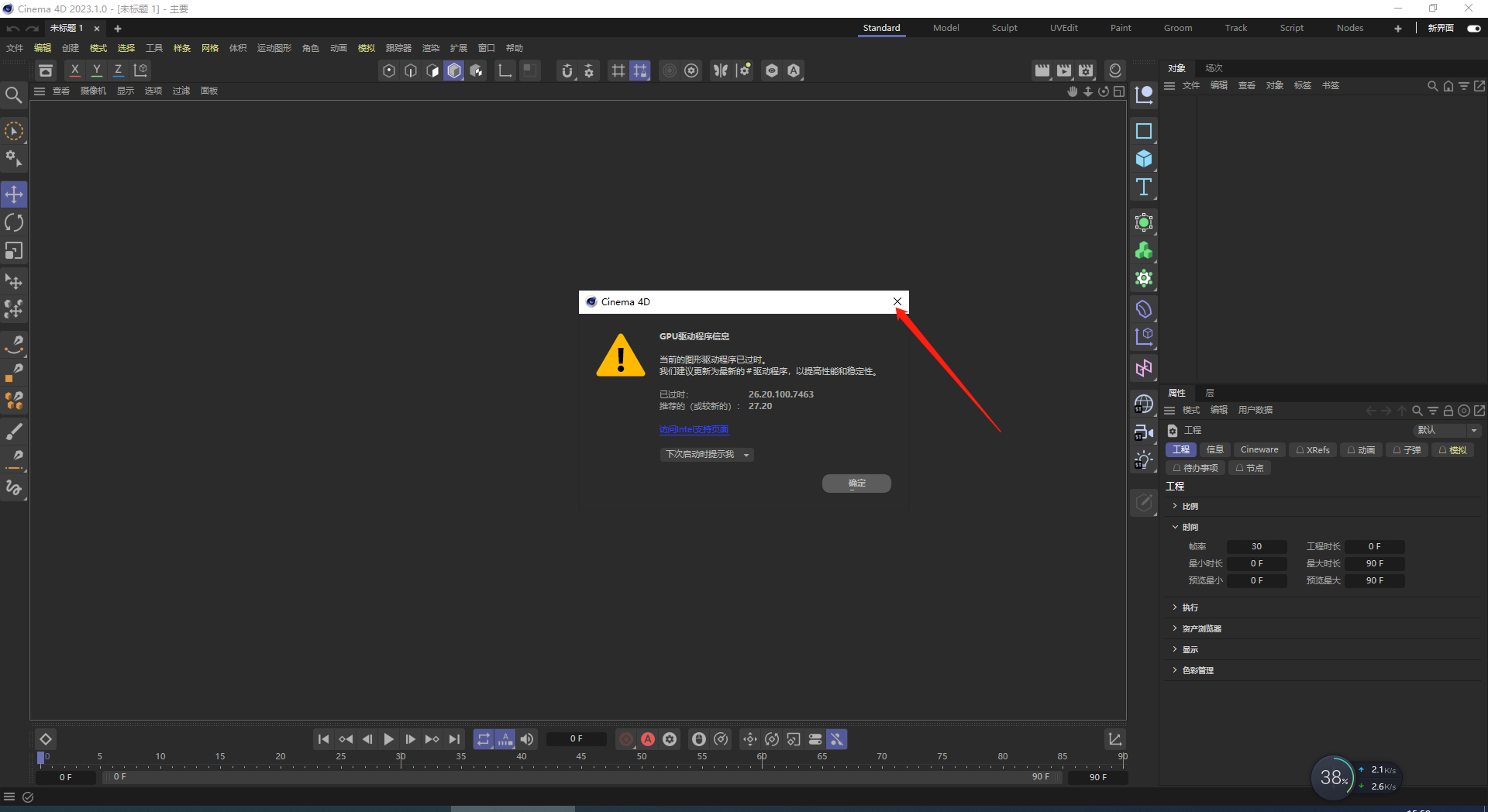
Task: Click record active objects button
Action: (626, 739)
